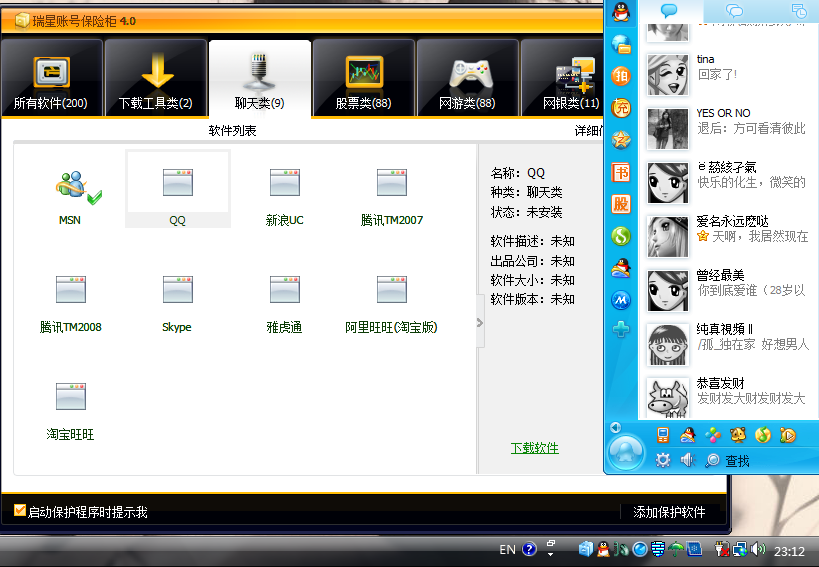Collapse QQ sidebar with small arrow button
Image resolution: width=819 pixels, height=567 pixels.
click(x=616, y=428)
